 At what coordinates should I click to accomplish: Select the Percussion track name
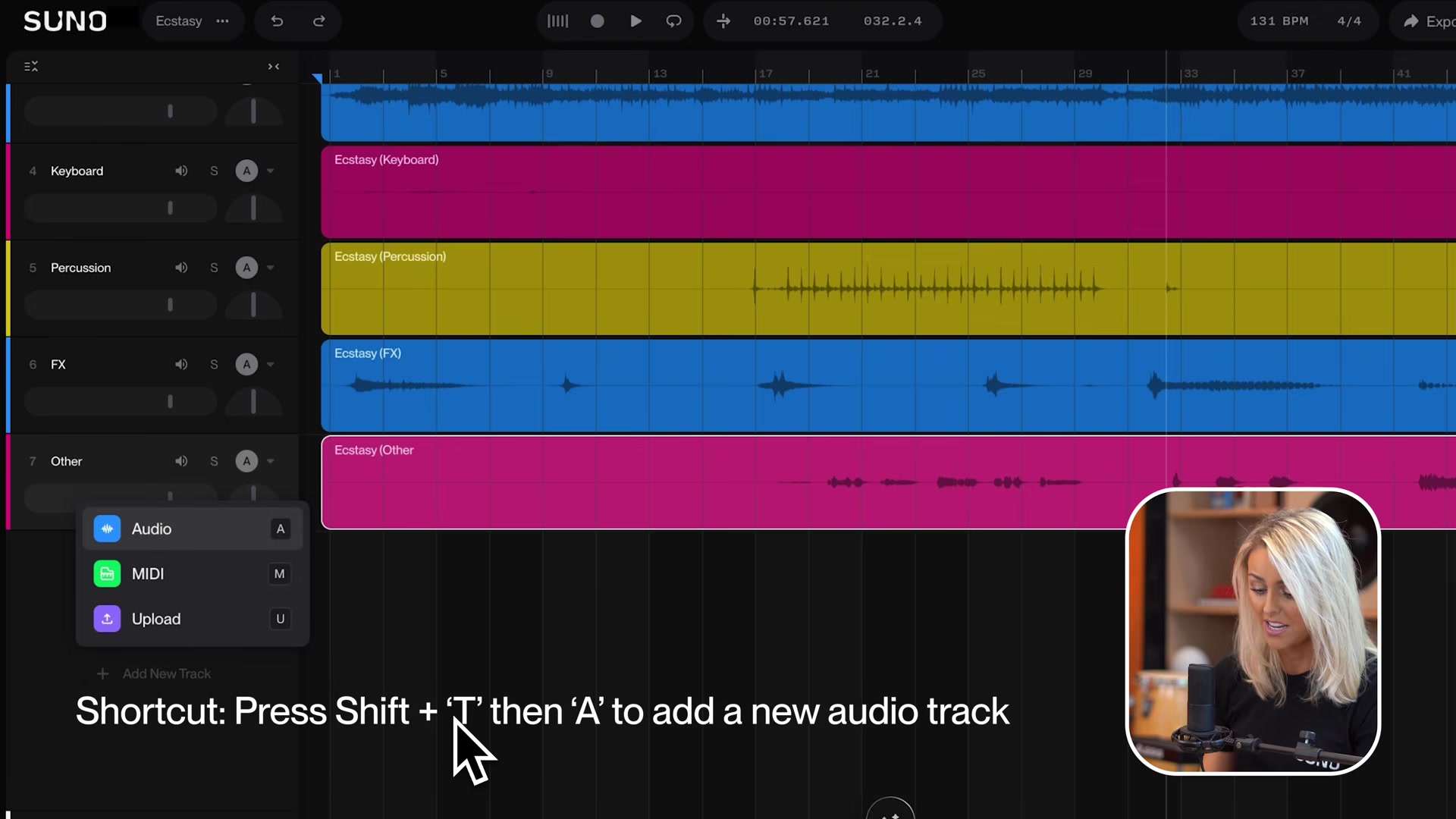[80, 268]
